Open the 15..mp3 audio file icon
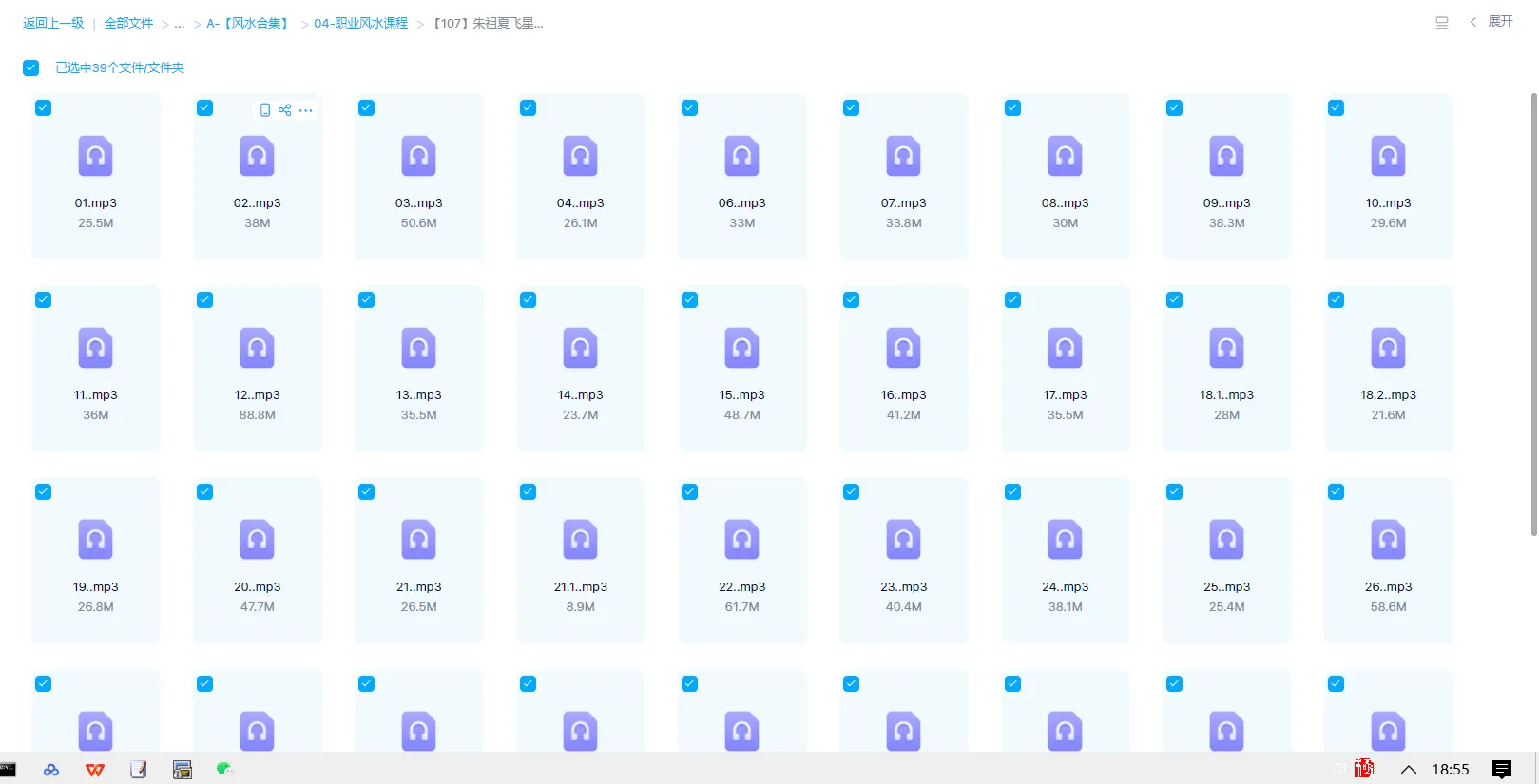Viewport: 1539px width, 784px height. (x=741, y=348)
